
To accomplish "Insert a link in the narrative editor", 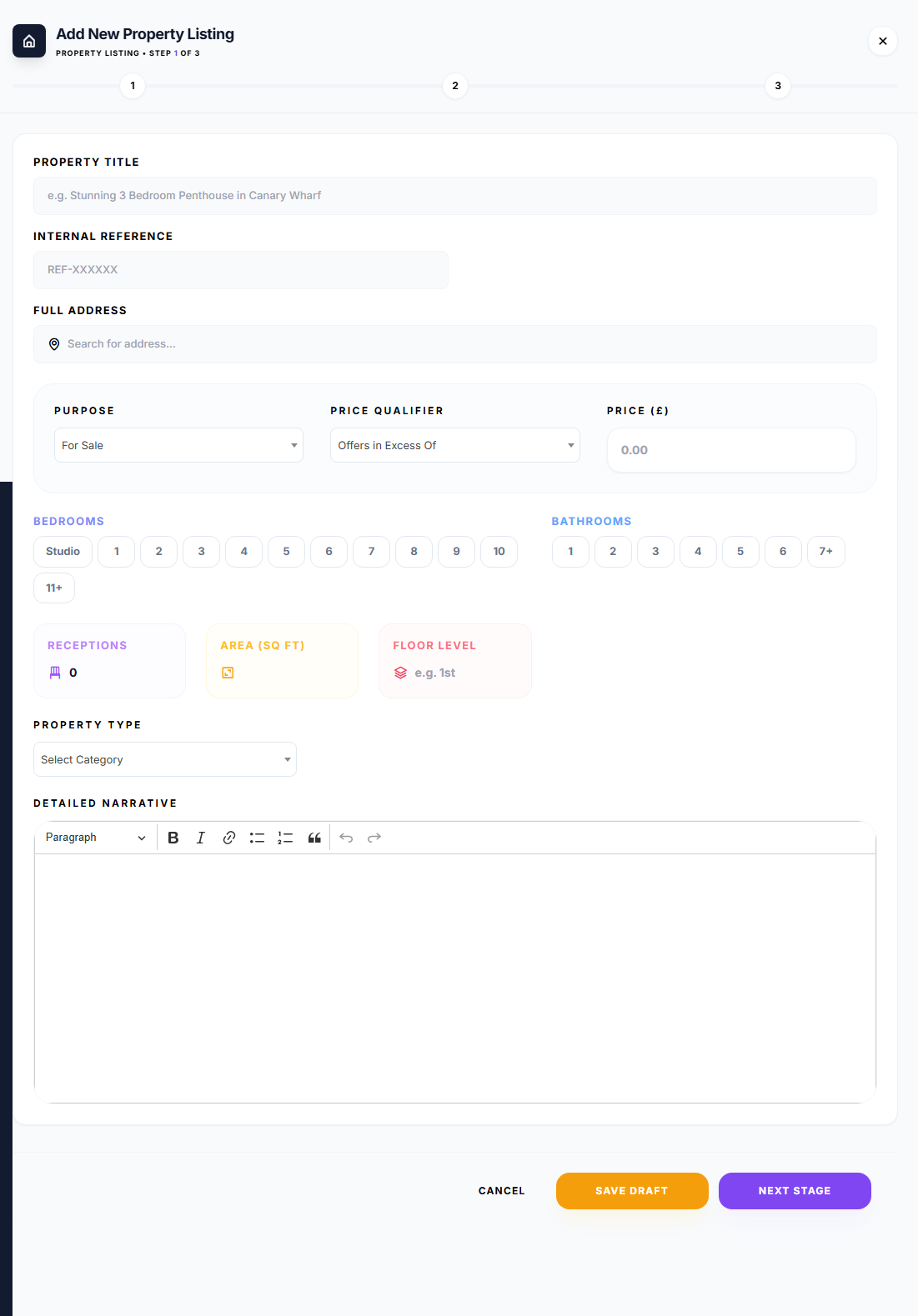I will pos(229,838).
